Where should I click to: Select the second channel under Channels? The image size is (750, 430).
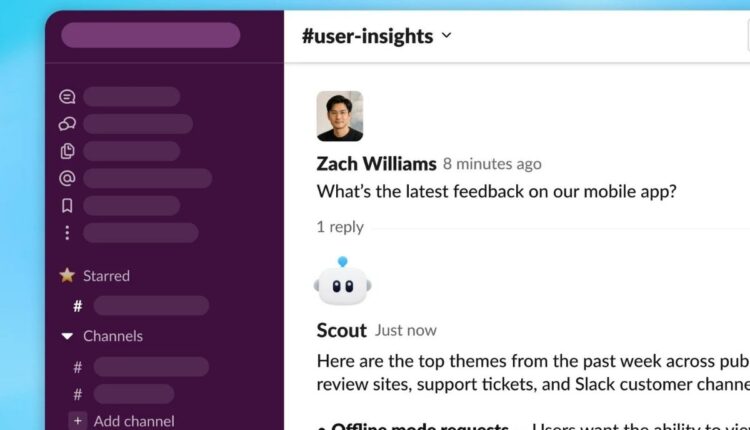(133, 394)
